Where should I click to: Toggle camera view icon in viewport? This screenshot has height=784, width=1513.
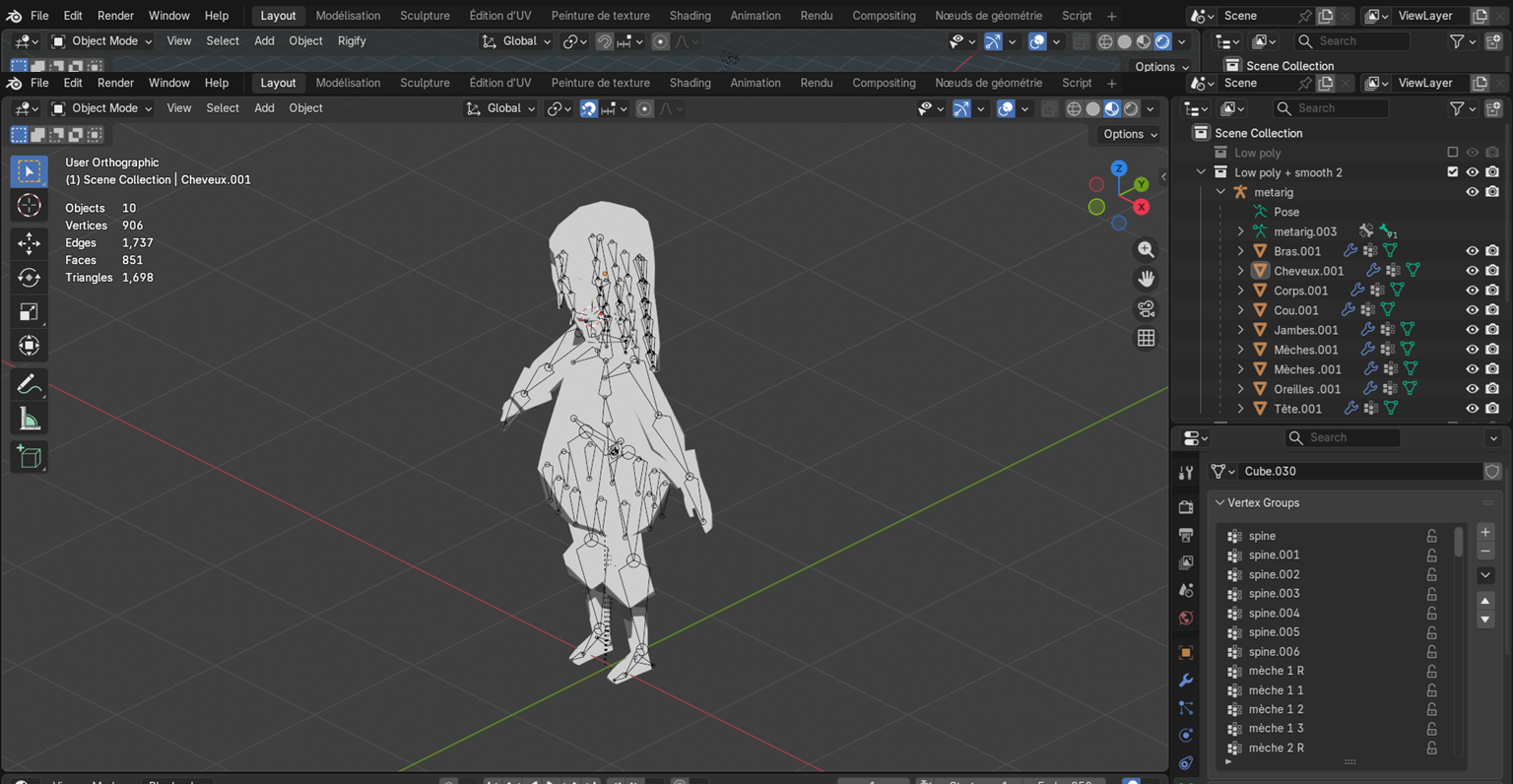point(1146,309)
